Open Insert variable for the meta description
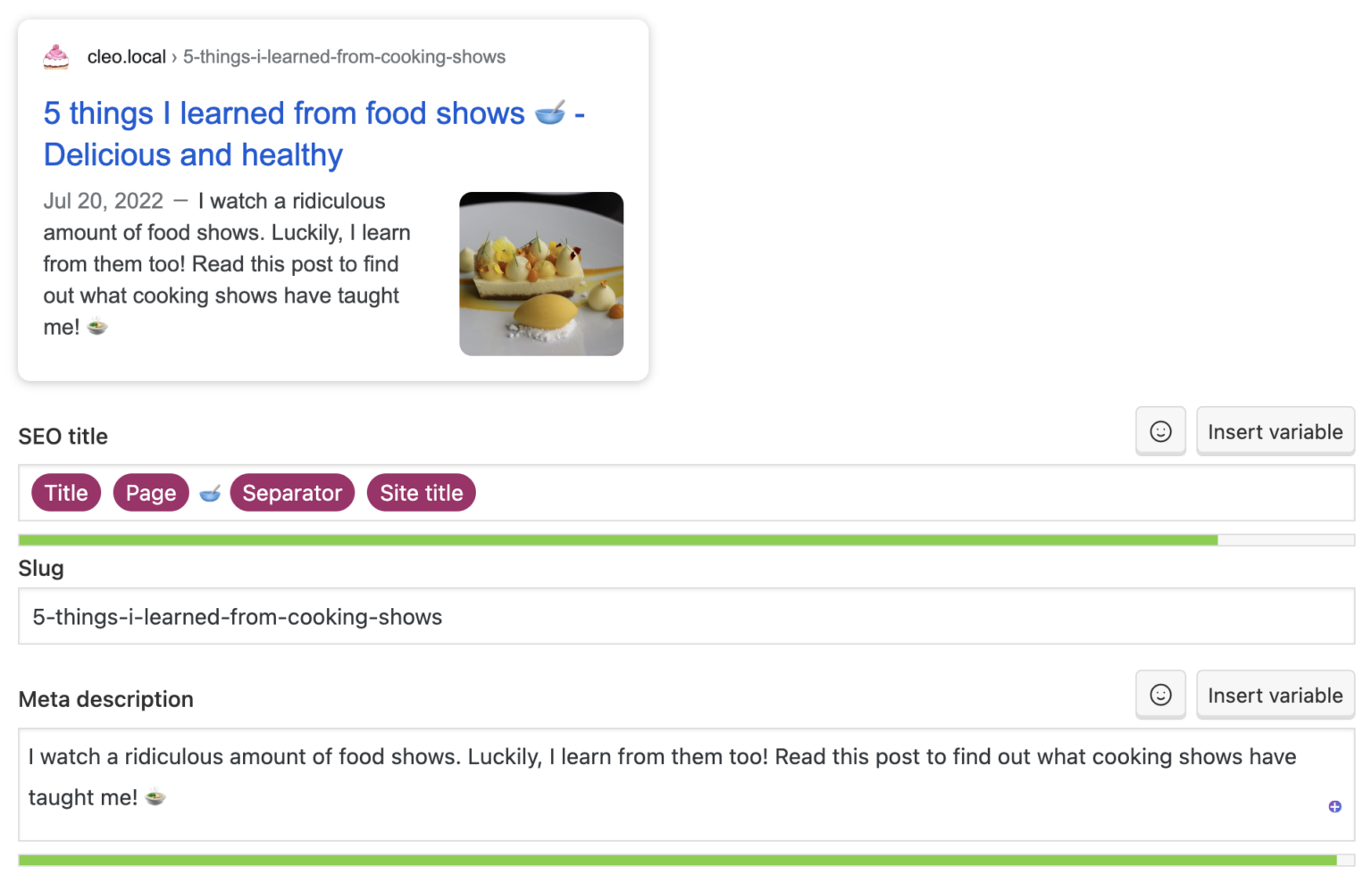Viewport: 1372px width, 891px height. 1275,695
